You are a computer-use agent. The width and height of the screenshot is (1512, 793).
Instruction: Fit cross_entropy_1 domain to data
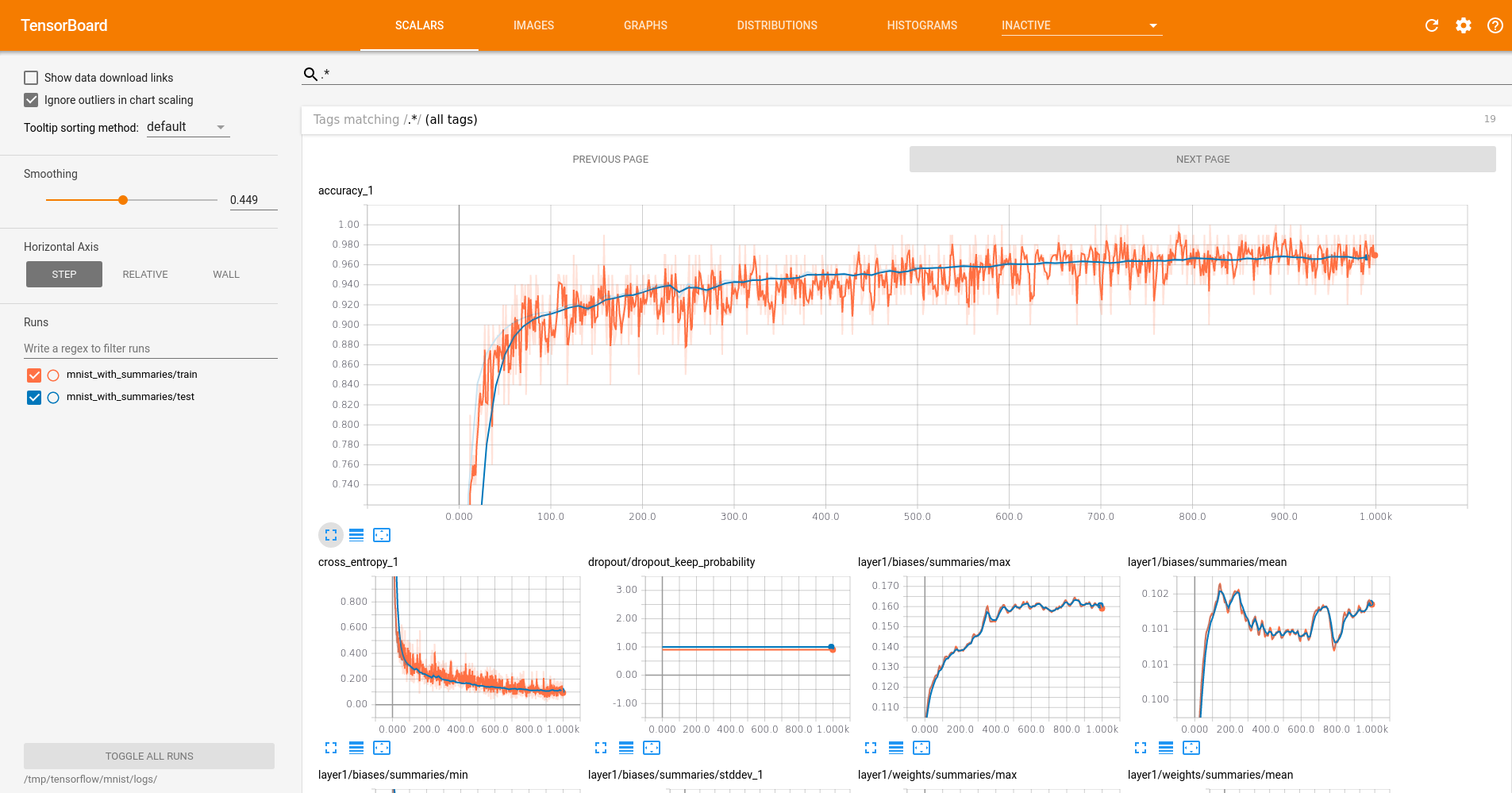382,748
